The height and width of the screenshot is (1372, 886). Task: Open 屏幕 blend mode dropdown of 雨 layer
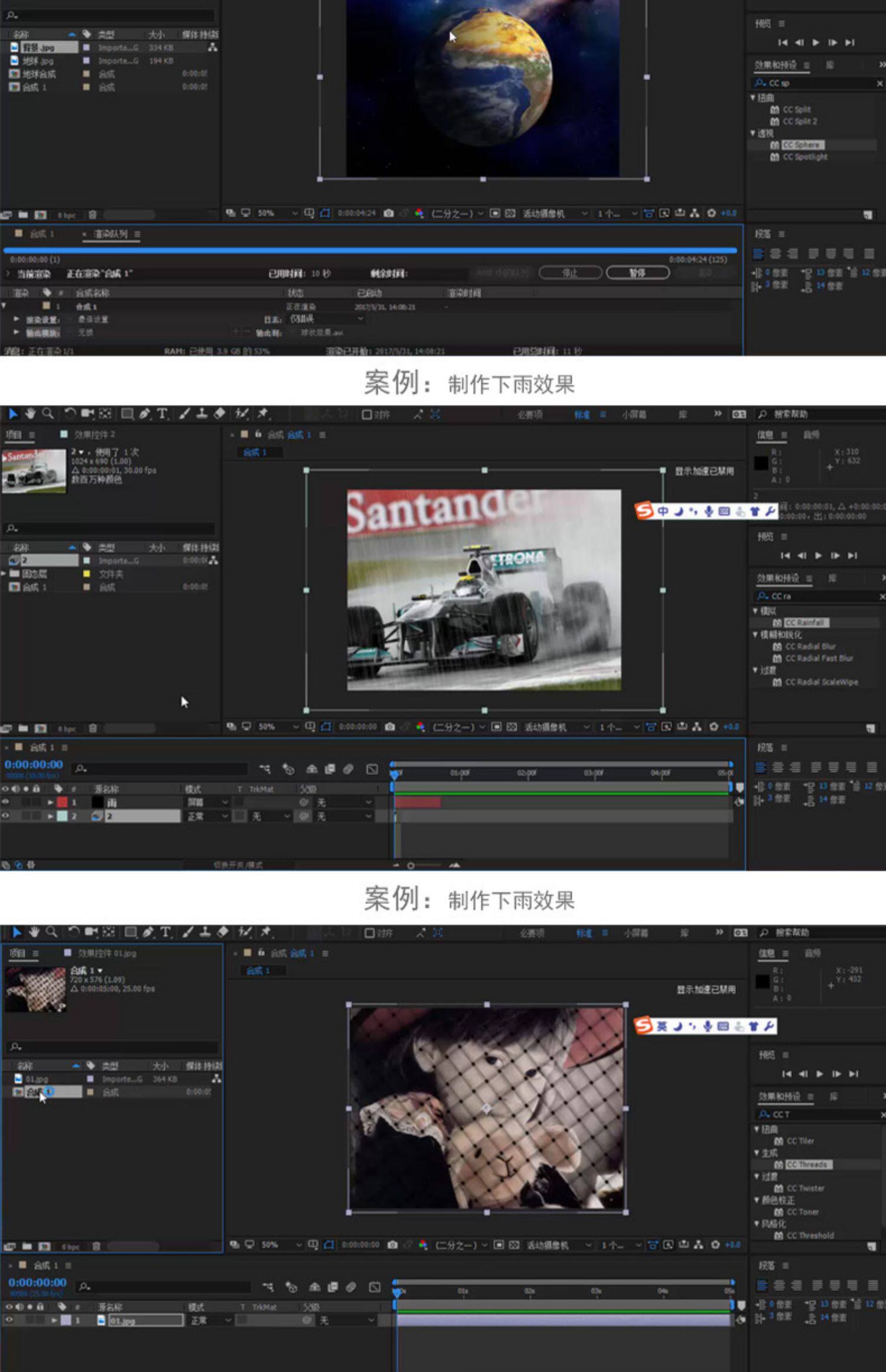207,802
